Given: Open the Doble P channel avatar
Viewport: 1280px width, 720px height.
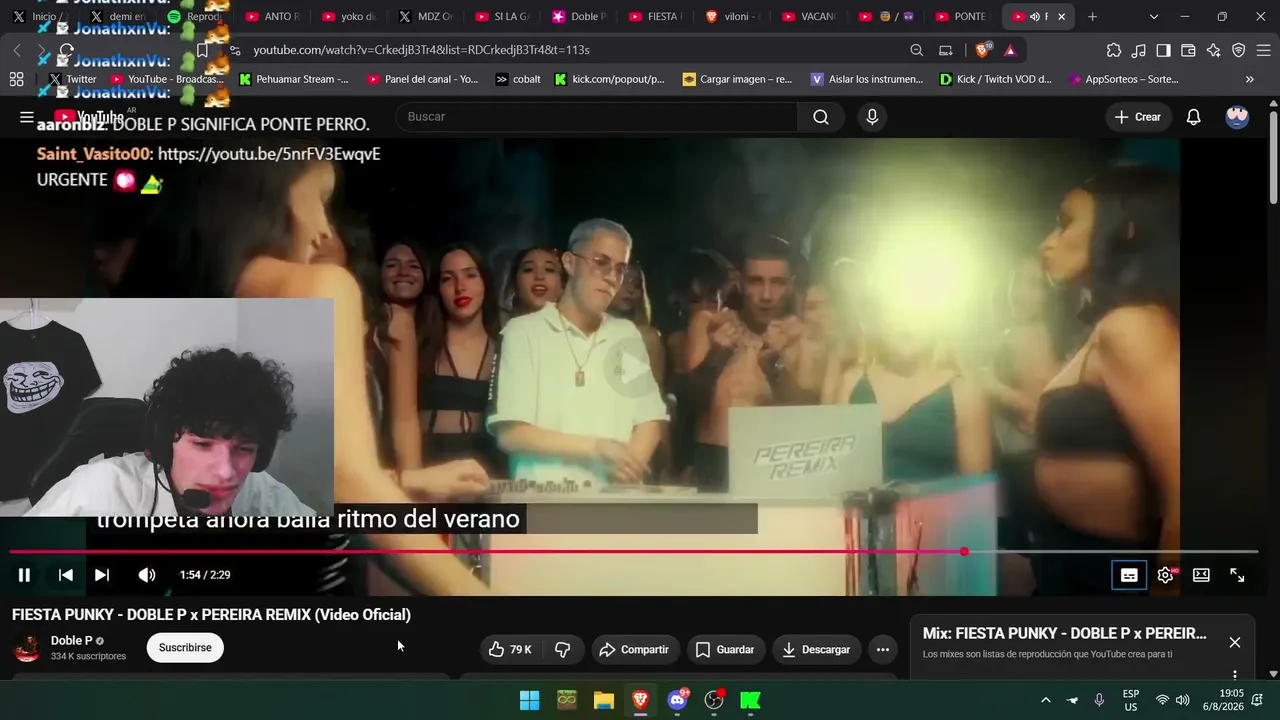Looking at the screenshot, I should point(27,648).
